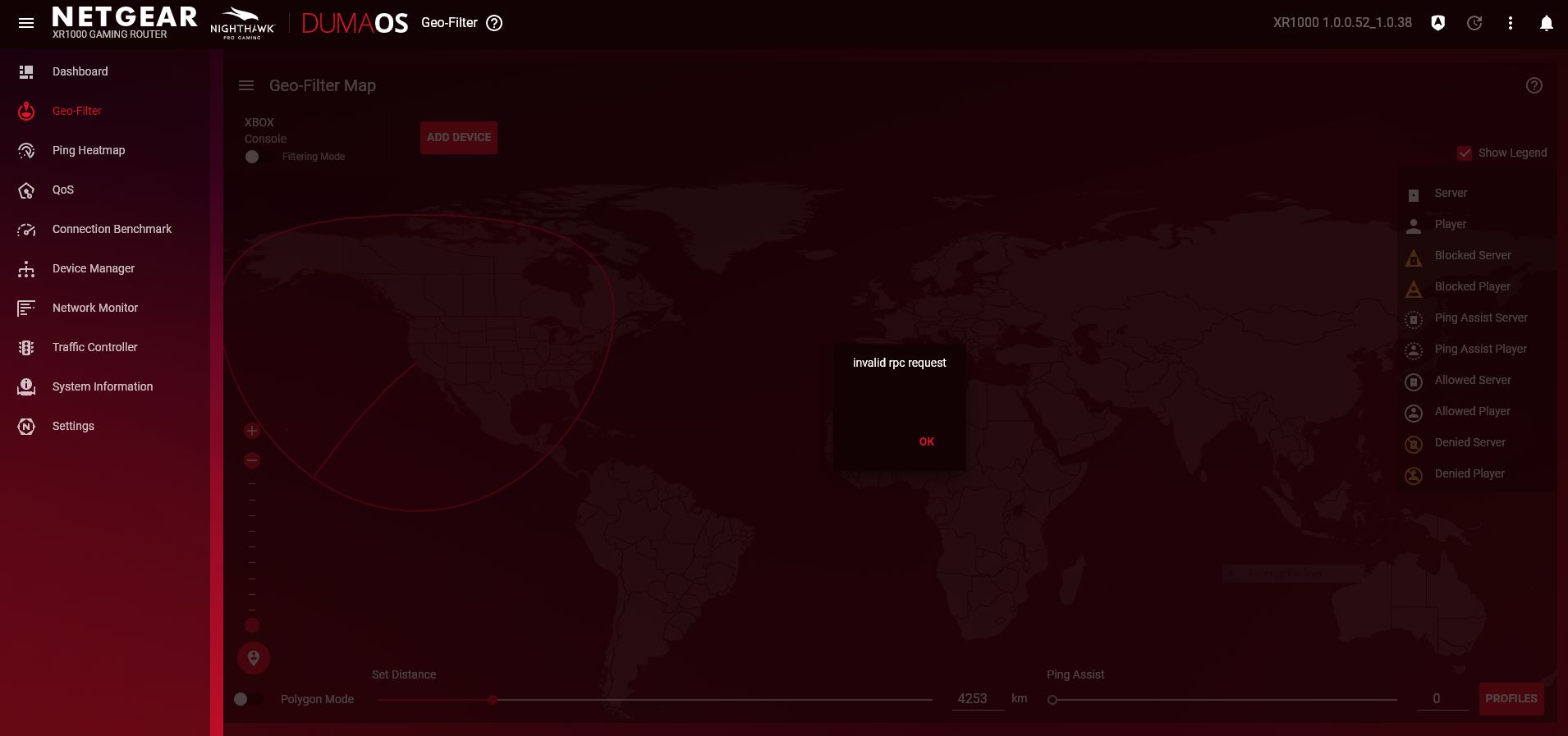Click the shield status icon in header
The width and height of the screenshot is (1568, 736).
(x=1437, y=23)
